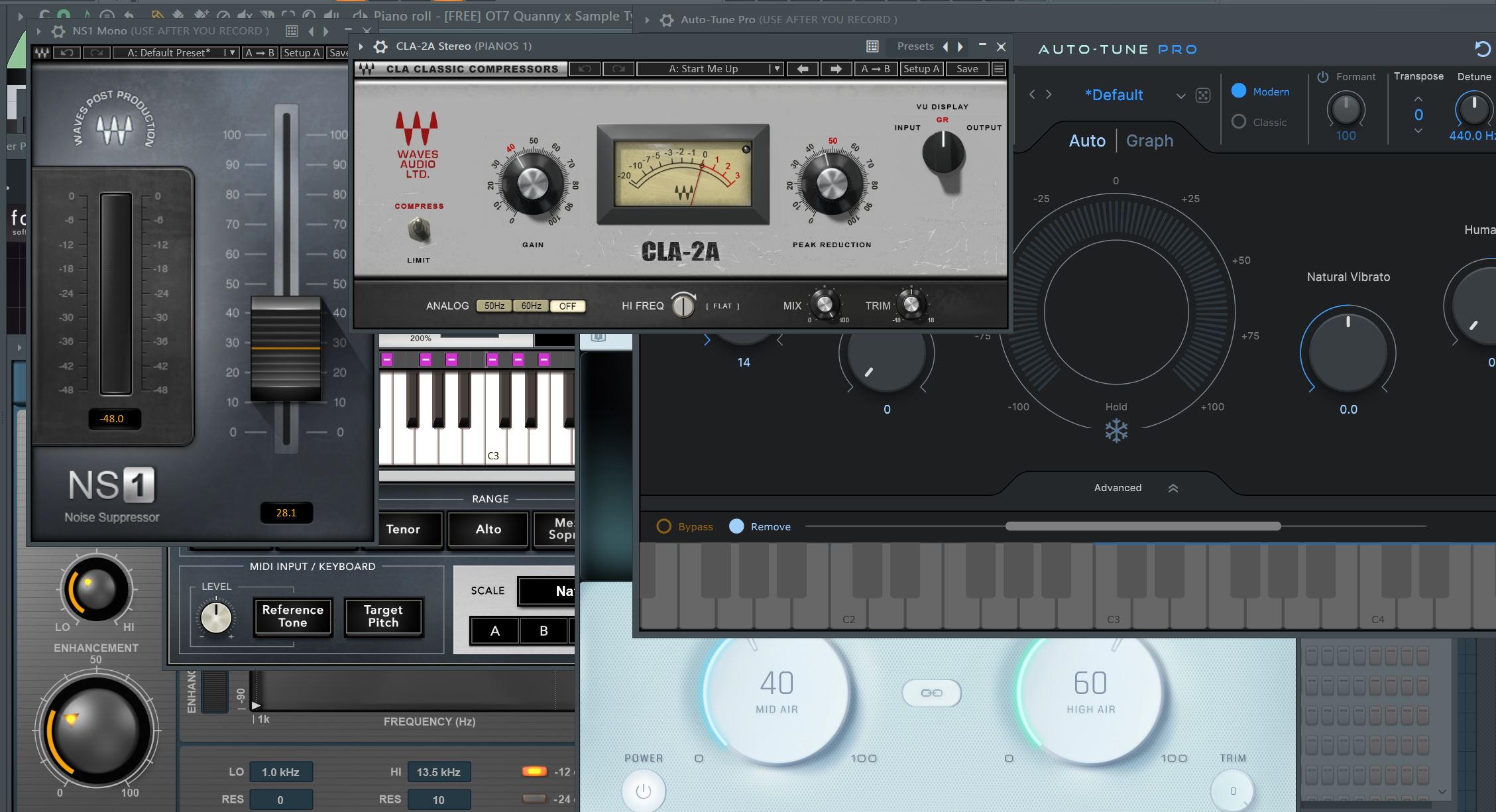The width and height of the screenshot is (1496, 812).
Task: Set Analog to OFF
Action: [567, 306]
